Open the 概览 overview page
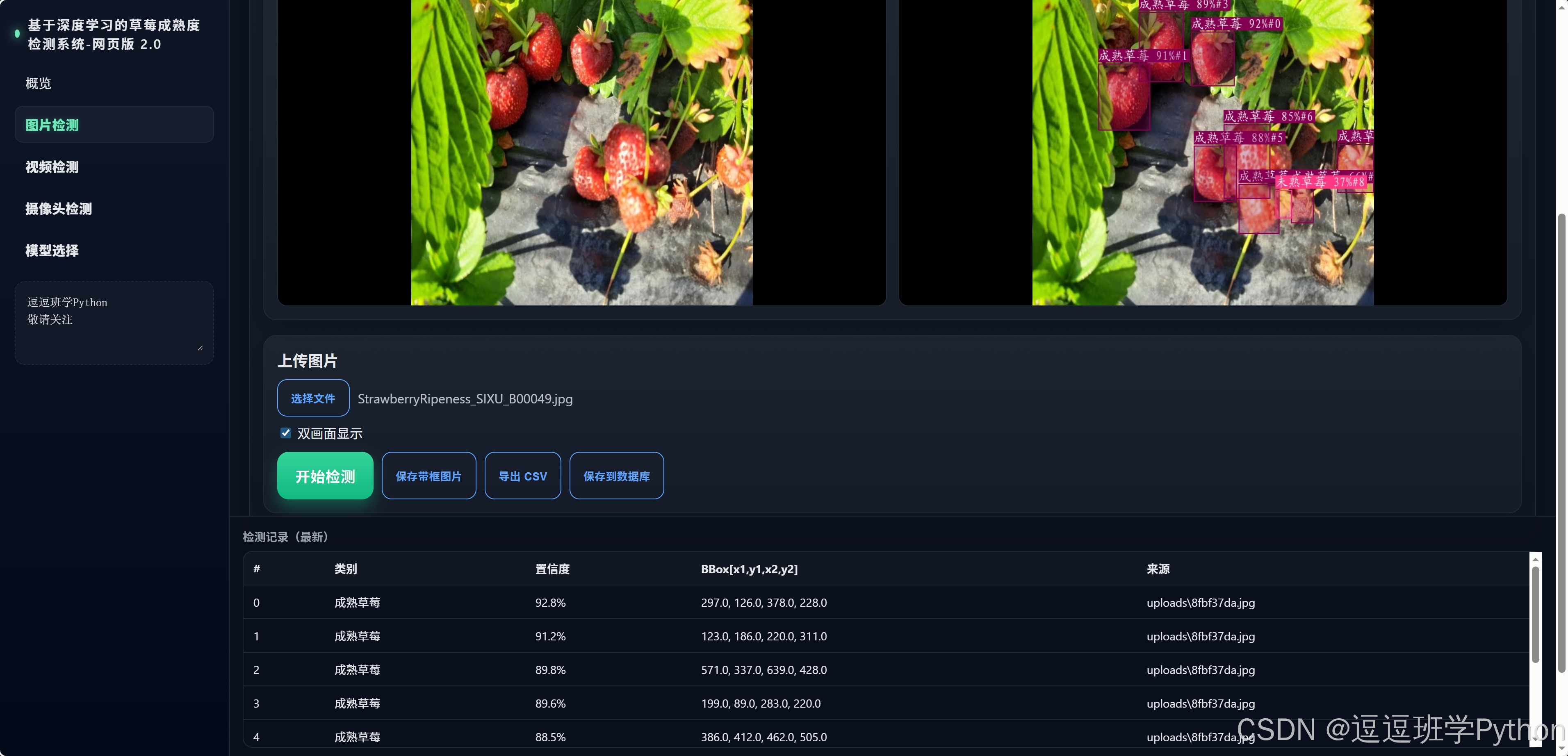This screenshot has height=756, width=1568. click(39, 83)
